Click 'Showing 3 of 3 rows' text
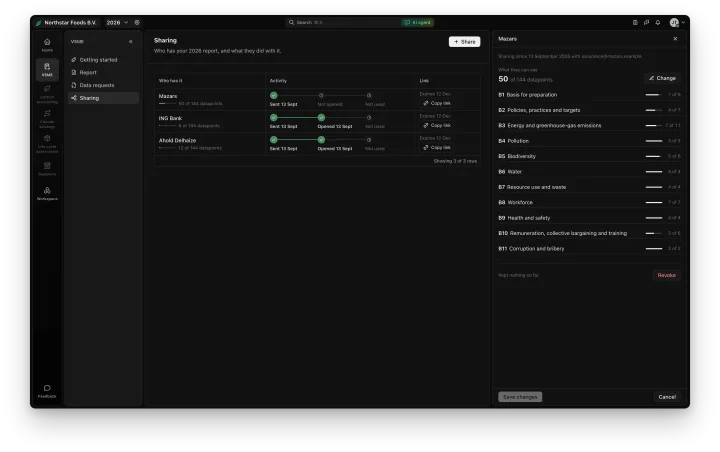The width and height of the screenshot is (720, 452). [x=455, y=161]
